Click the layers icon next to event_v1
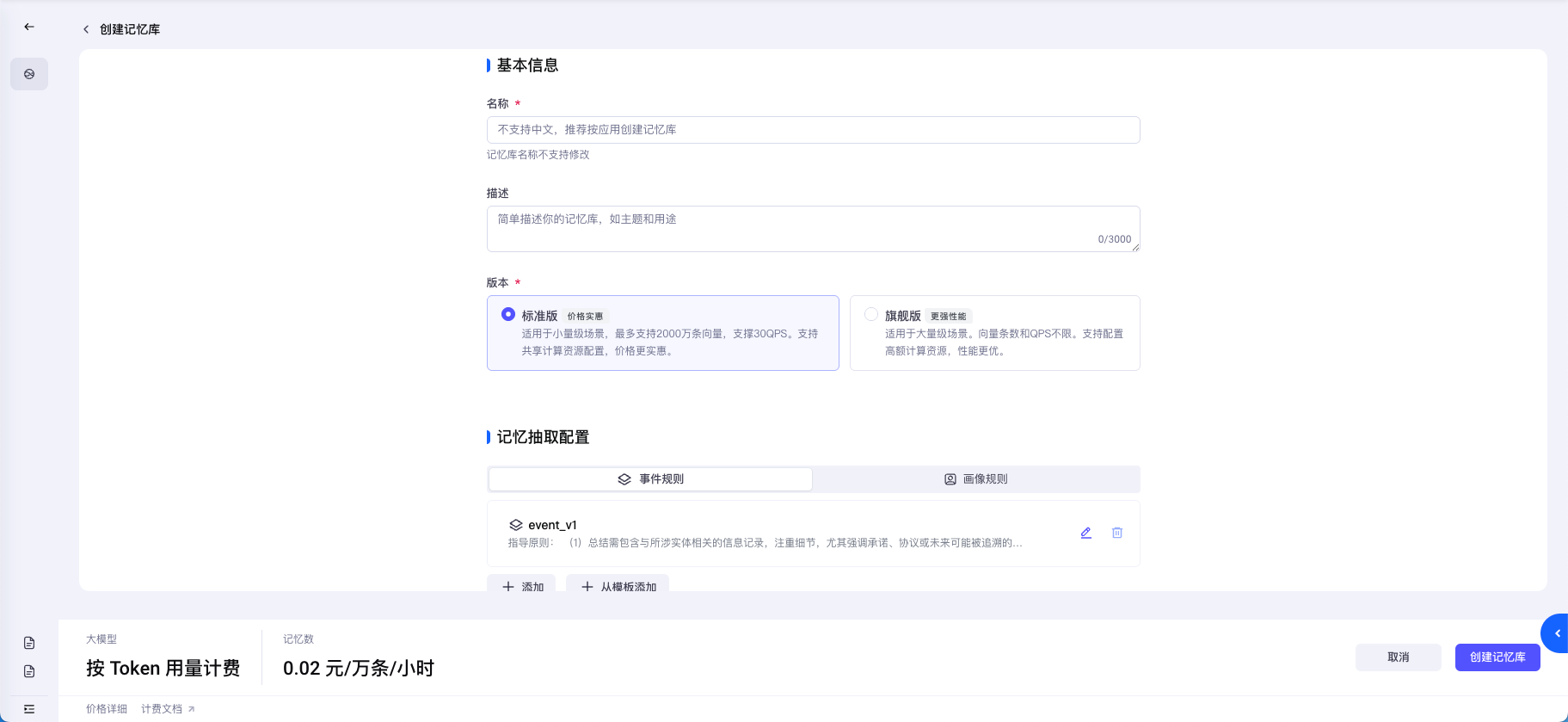1568x722 pixels. (x=515, y=525)
